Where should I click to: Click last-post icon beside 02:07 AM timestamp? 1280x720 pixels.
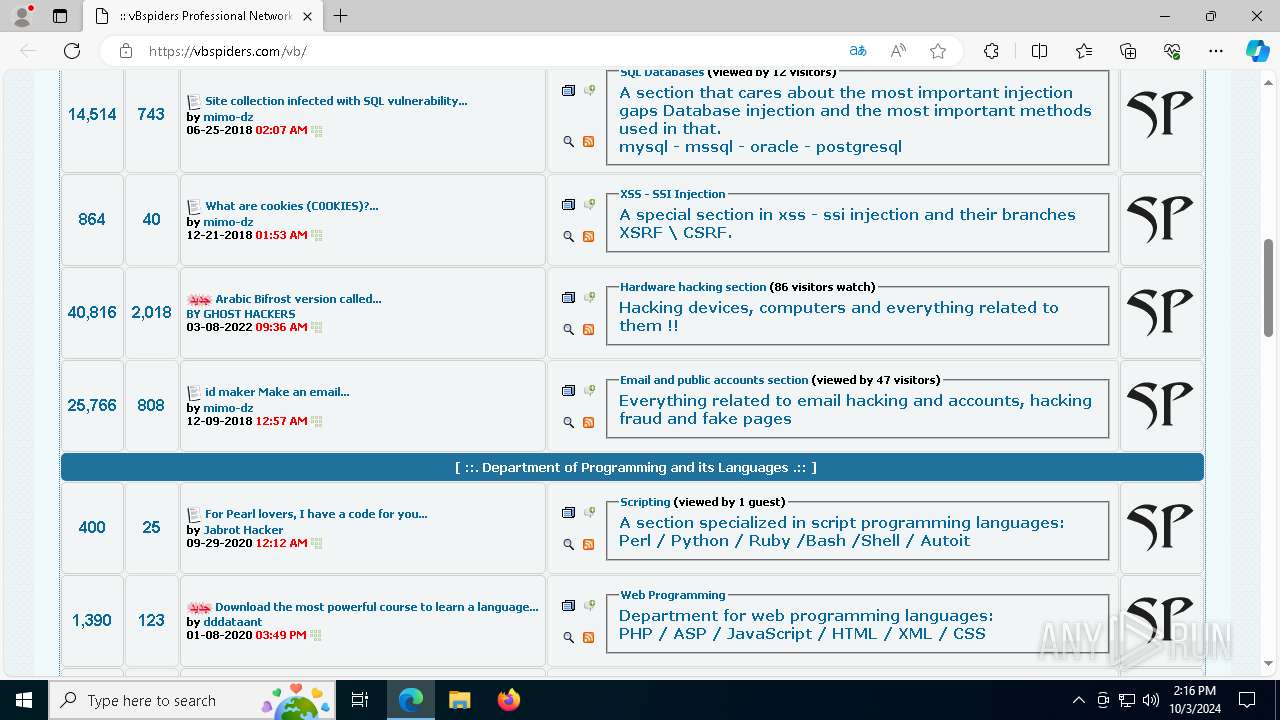coord(317,131)
